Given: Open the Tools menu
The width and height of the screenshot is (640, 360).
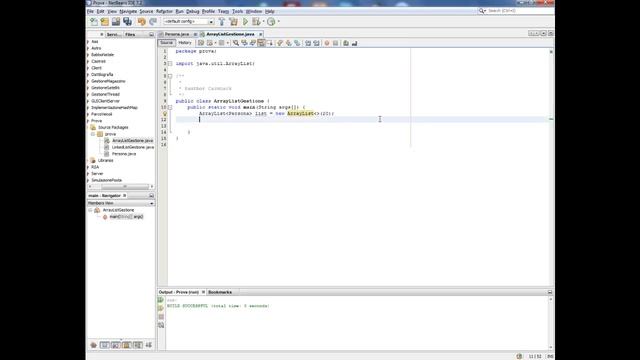Looking at the screenshot, I should pos(237,11).
